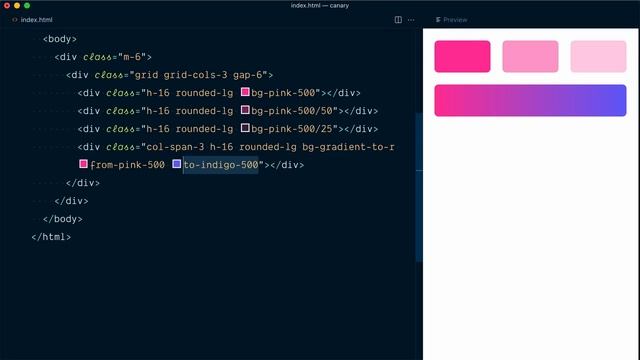Screen dimensions: 640x360
Task: Click the half-opacity pink box in preview
Action: [530, 56]
